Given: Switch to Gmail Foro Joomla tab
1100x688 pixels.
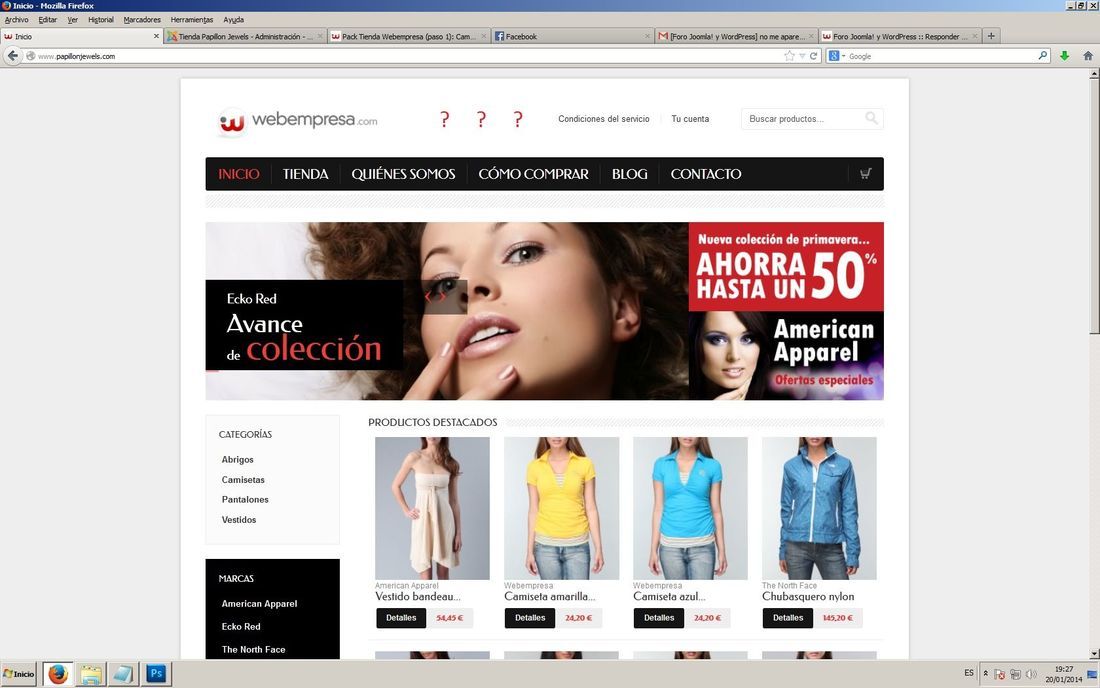Looking at the screenshot, I should click(x=736, y=36).
